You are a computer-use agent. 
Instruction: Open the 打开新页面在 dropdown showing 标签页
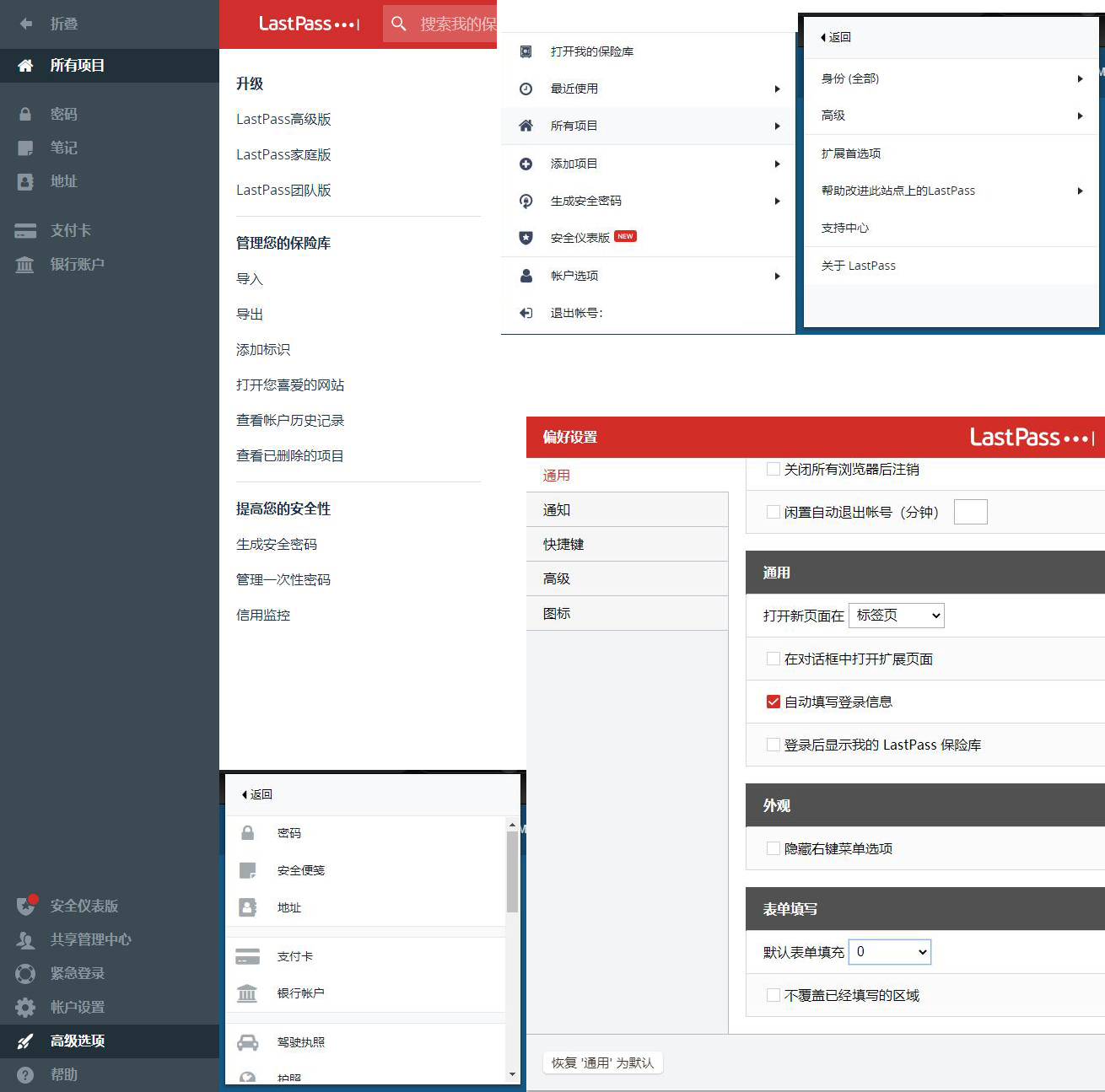[x=897, y=616]
